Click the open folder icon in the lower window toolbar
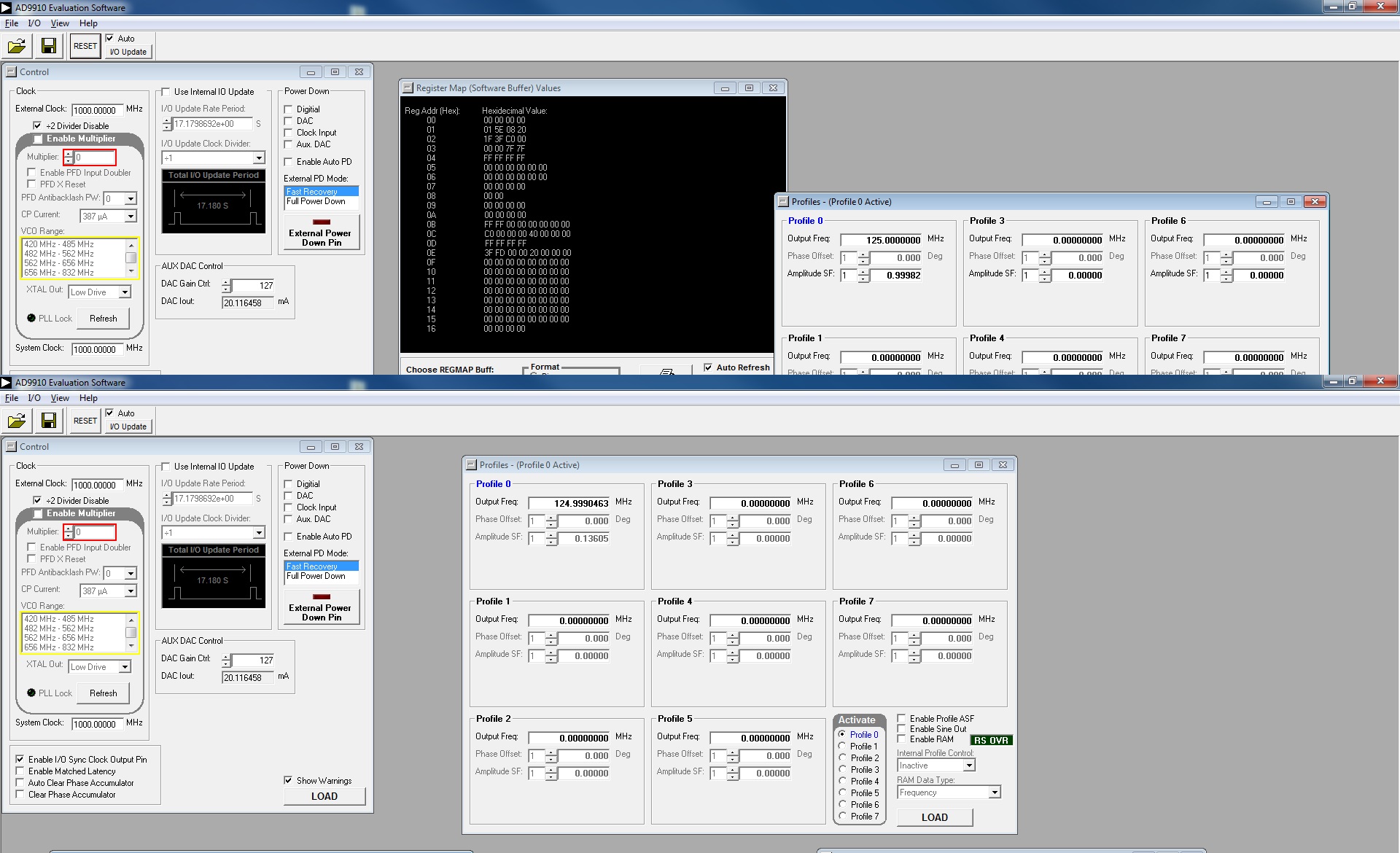 tap(17, 421)
